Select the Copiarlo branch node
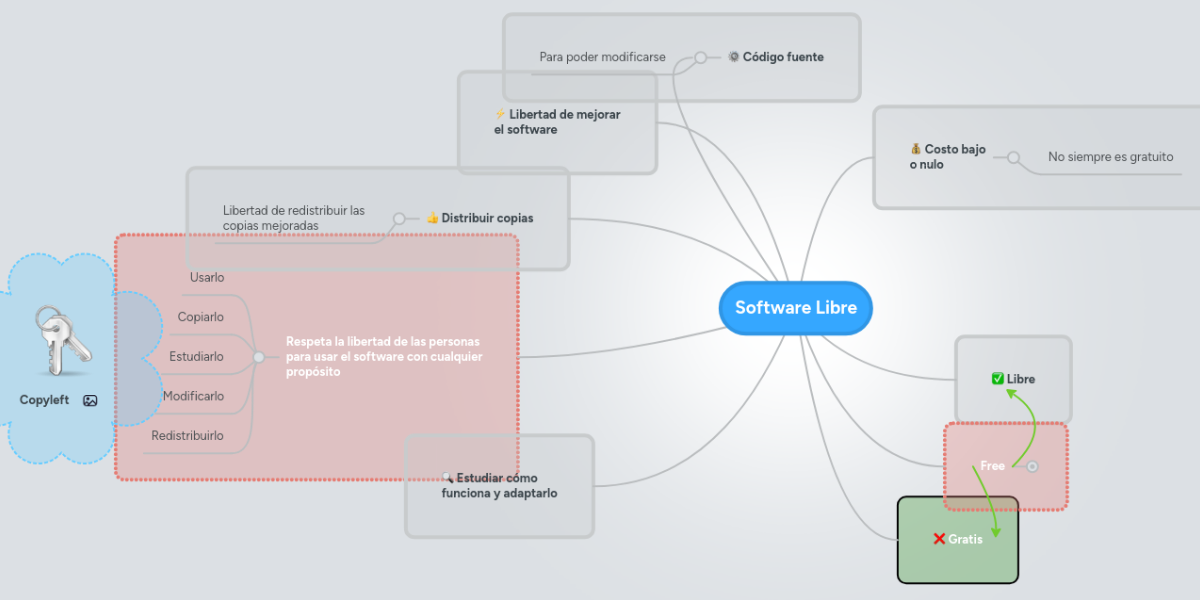The height and width of the screenshot is (600, 1200). (202, 316)
